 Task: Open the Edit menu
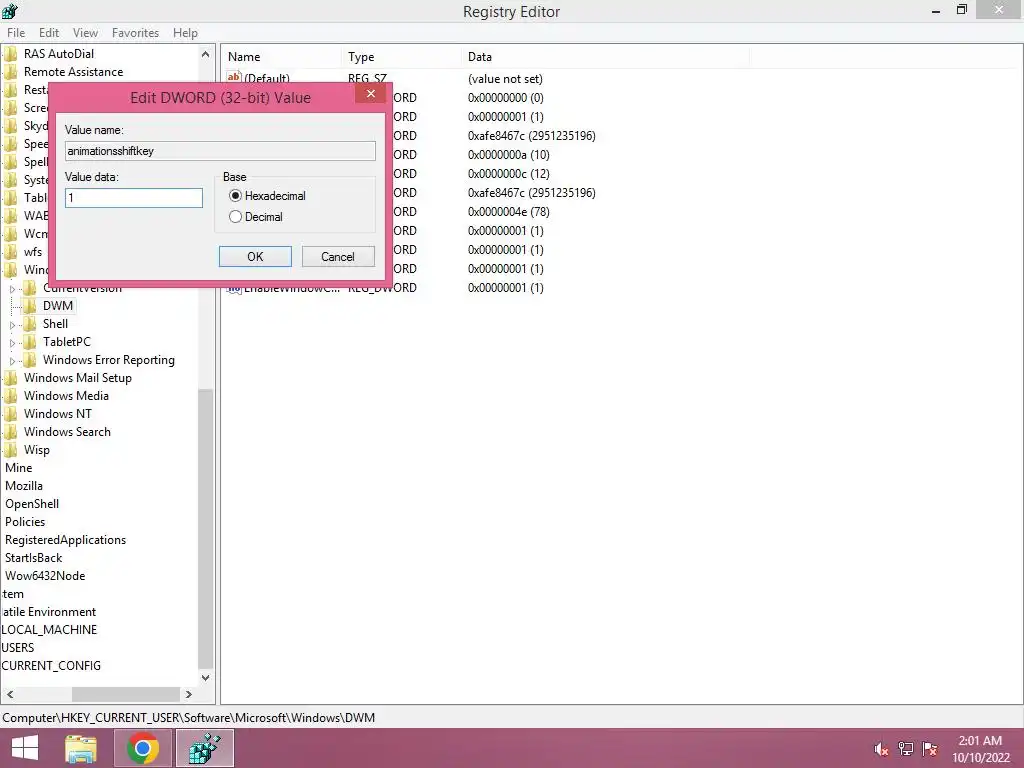click(49, 33)
